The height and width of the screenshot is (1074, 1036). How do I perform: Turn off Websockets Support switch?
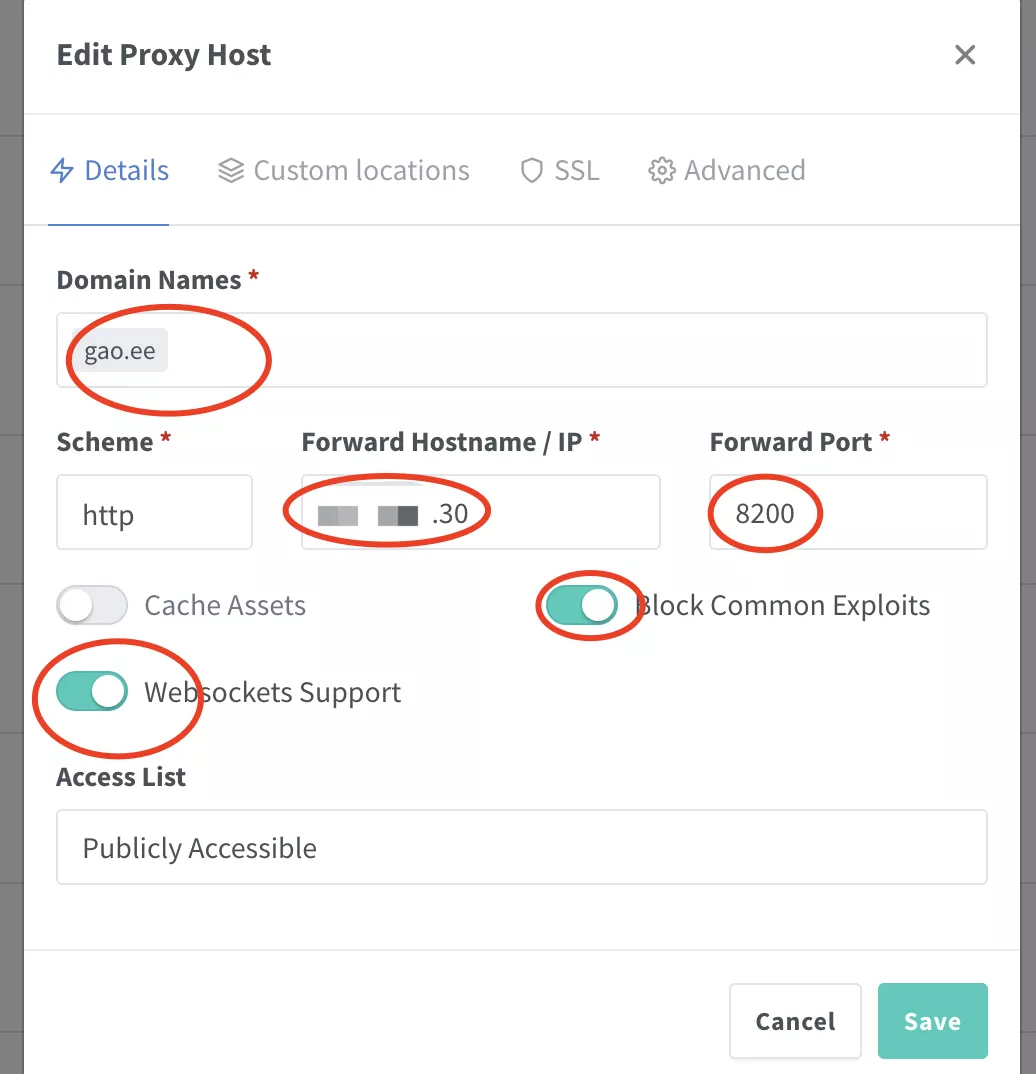(92, 692)
